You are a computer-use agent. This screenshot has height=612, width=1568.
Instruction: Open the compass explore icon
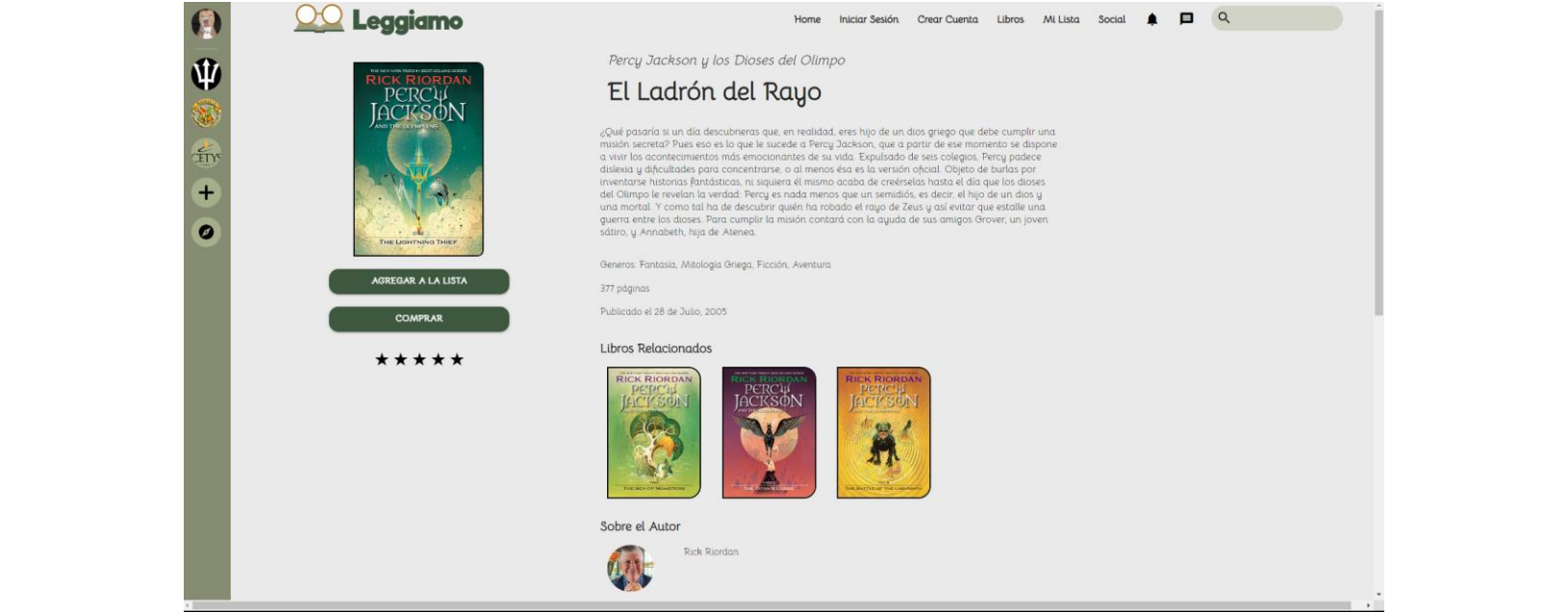tap(206, 232)
